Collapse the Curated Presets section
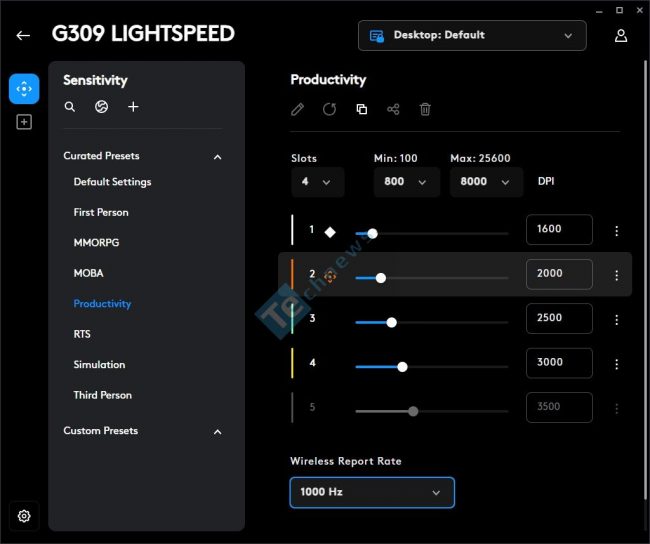 pyautogui.click(x=217, y=157)
